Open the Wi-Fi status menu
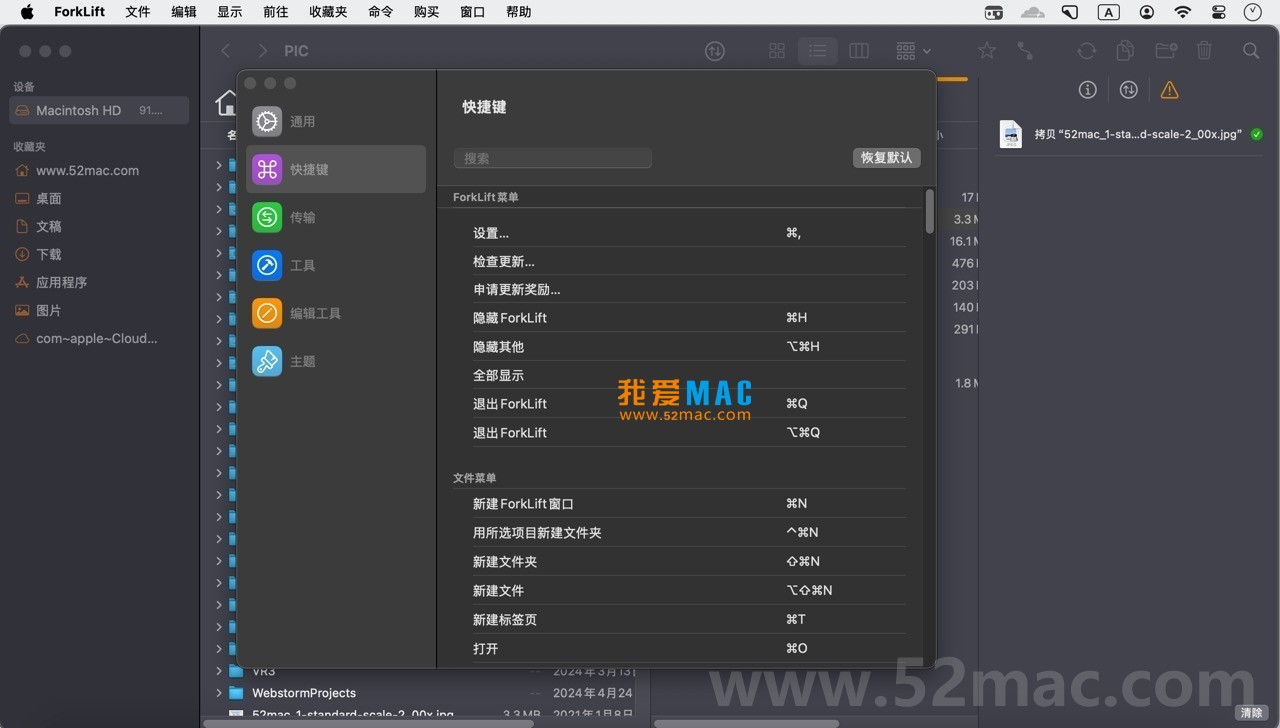1280x728 pixels. pyautogui.click(x=1183, y=12)
